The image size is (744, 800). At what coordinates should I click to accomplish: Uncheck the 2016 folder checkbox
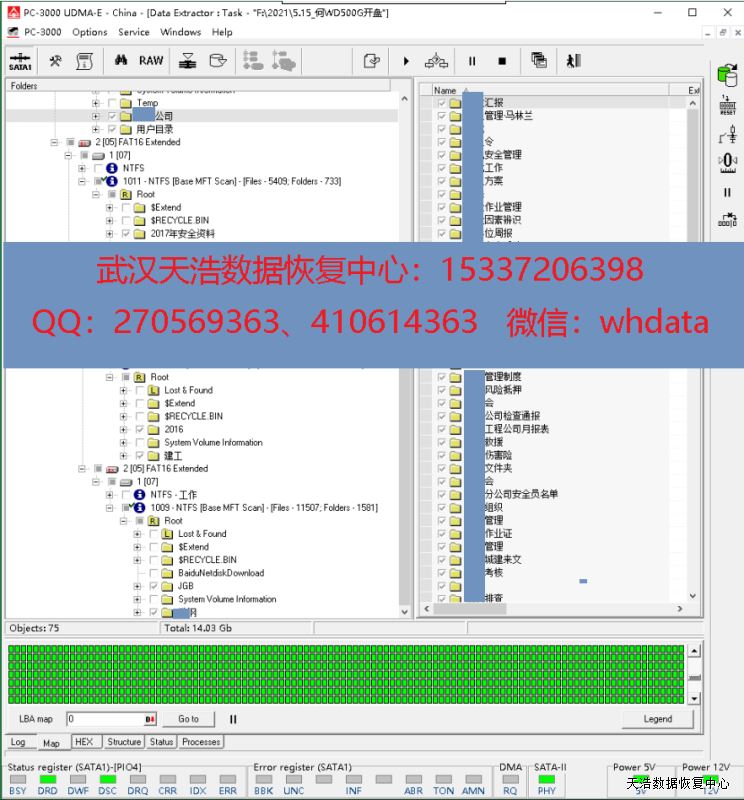coord(139,429)
